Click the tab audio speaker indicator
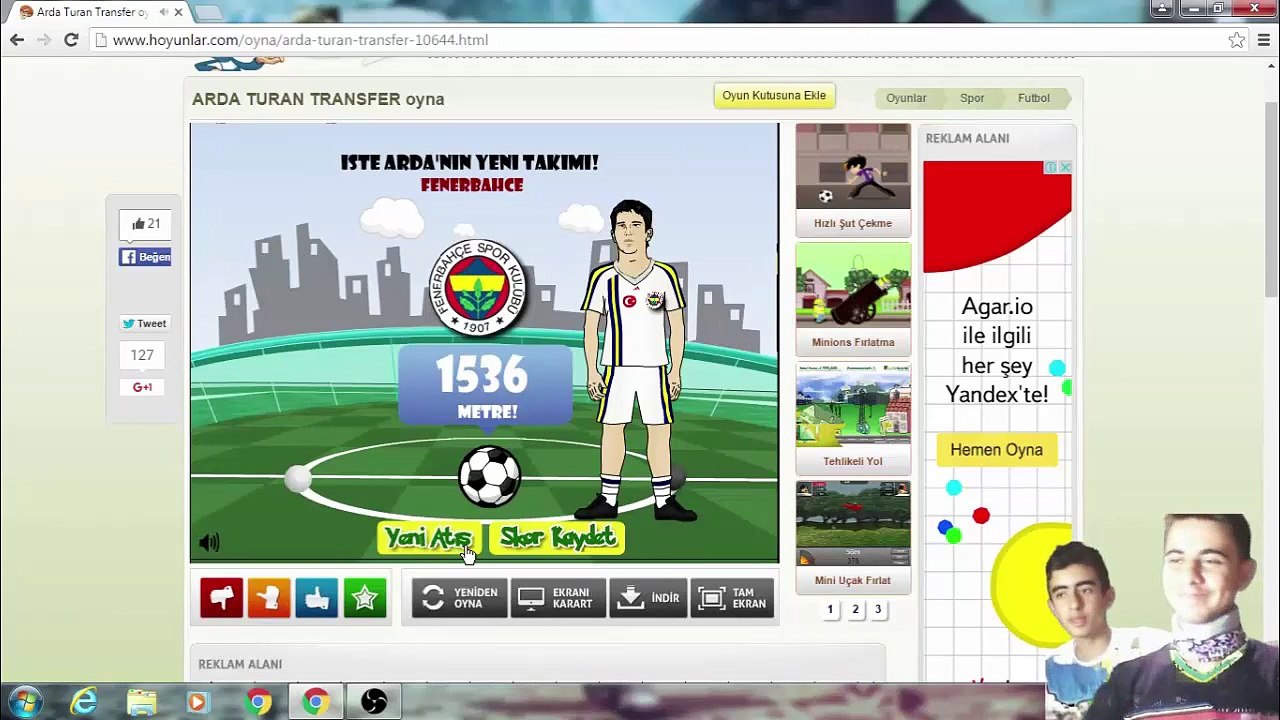The width and height of the screenshot is (1280, 720). pyautogui.click(x=164, y=12)
